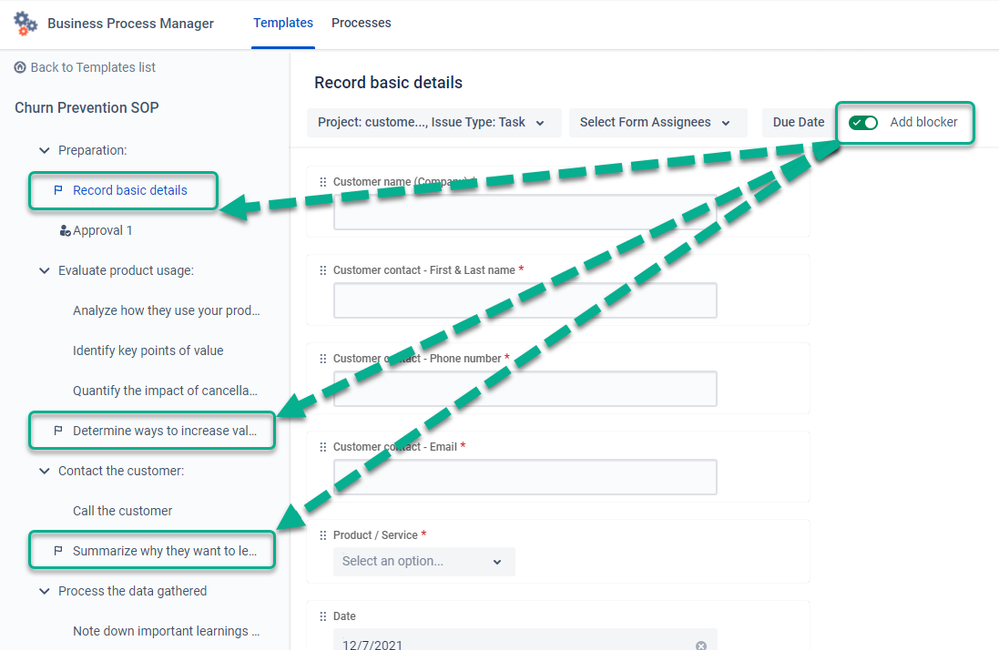Click the Due Date button
The image size is (999, 650).
click(798, 122)
